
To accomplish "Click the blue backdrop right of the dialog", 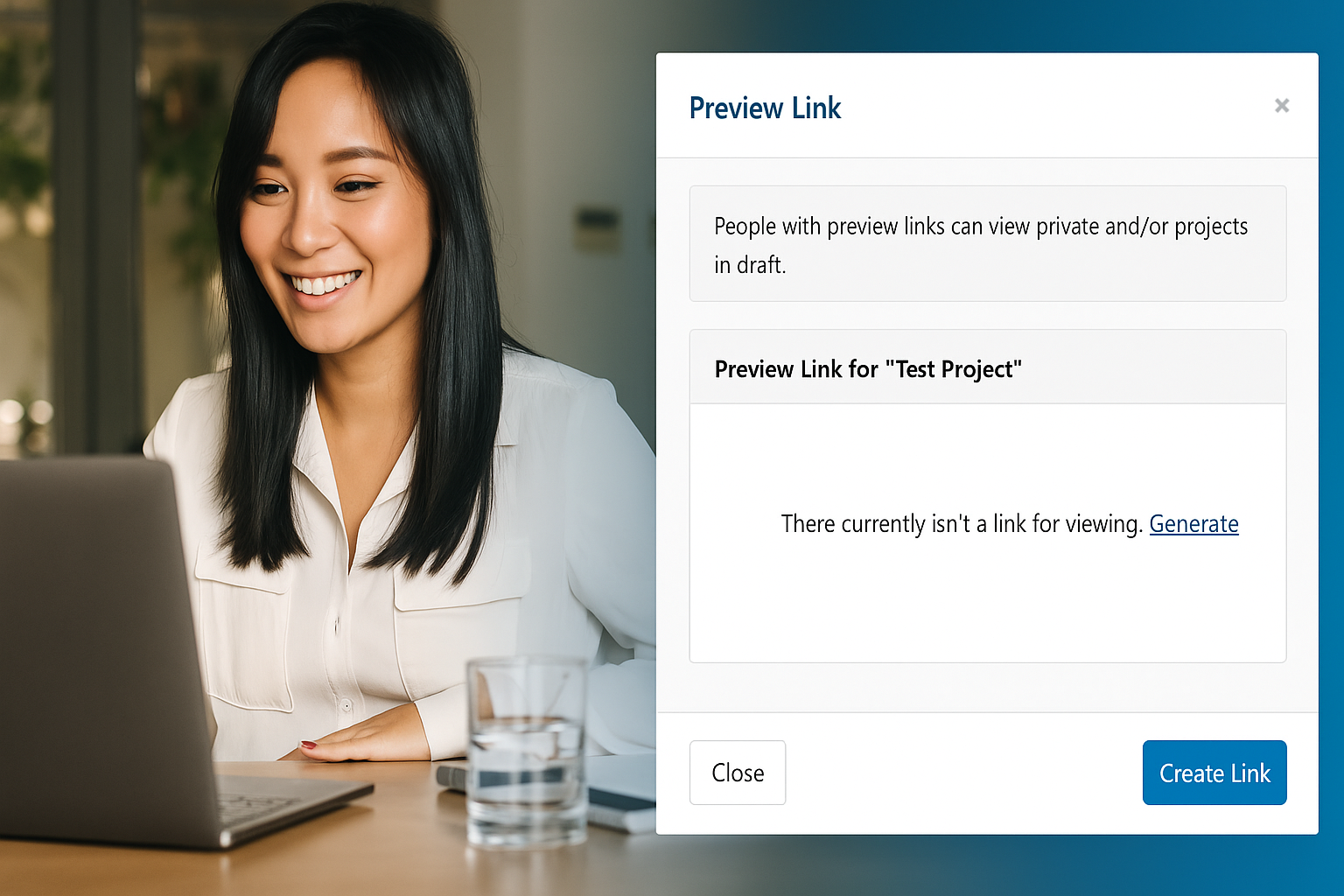I will pos(1331,437).
